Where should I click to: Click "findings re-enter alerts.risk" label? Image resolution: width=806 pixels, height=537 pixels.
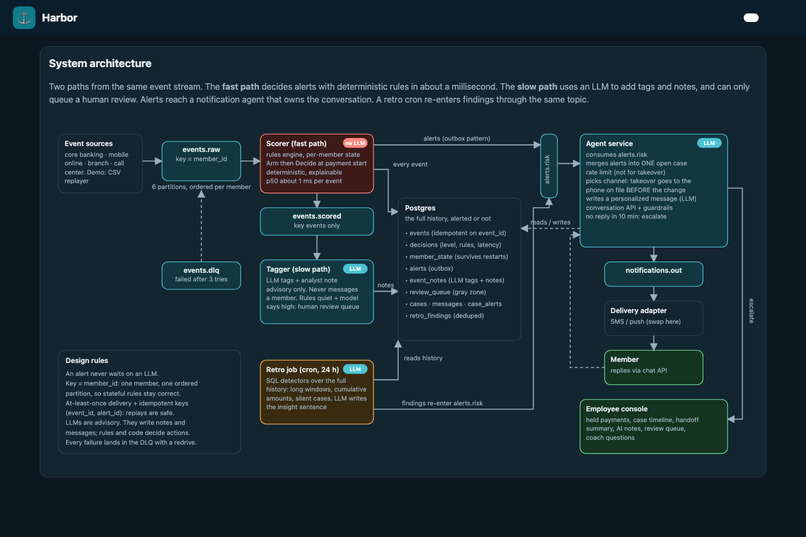(442, 403)
